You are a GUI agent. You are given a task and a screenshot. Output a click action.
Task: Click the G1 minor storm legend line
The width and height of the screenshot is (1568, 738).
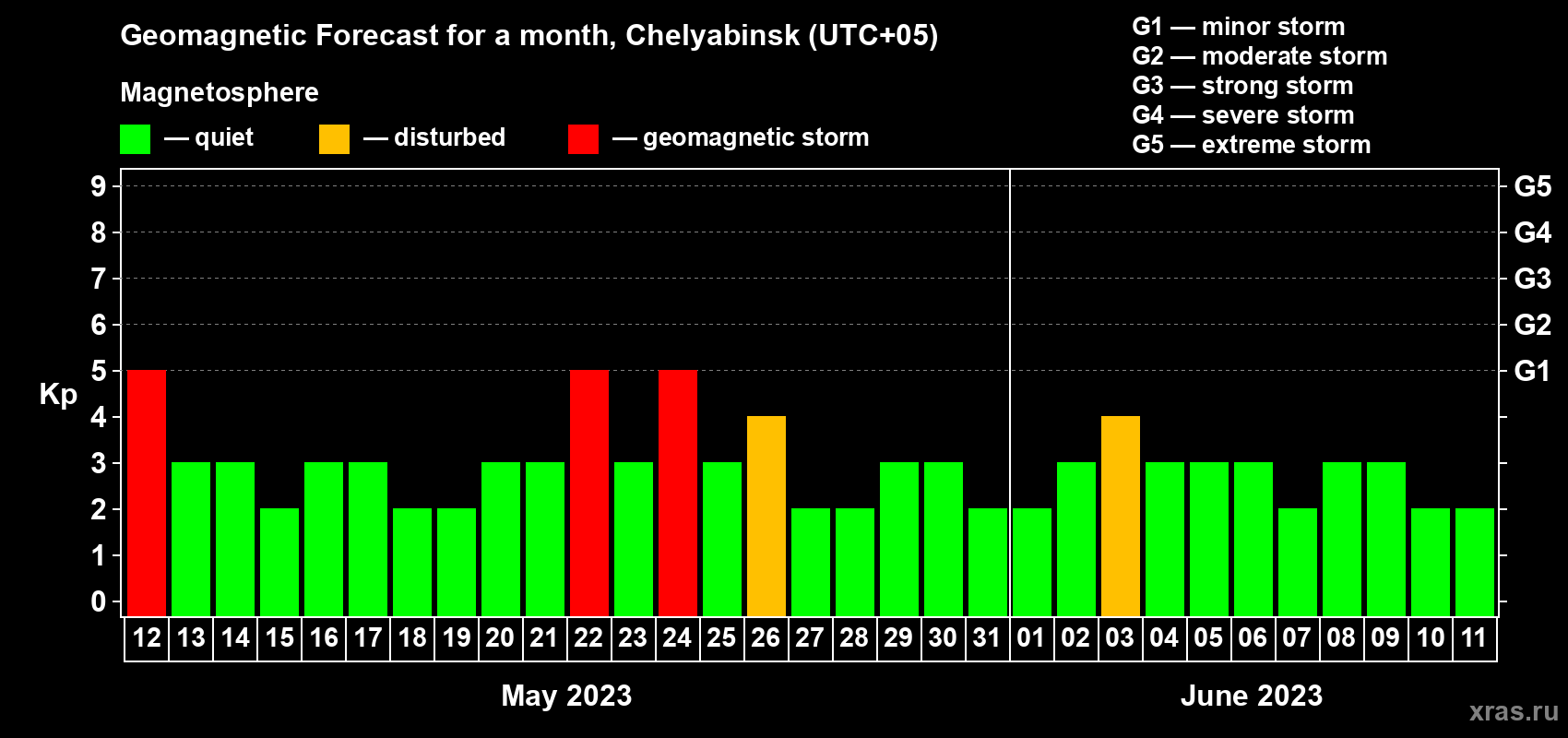point(1239,27)
